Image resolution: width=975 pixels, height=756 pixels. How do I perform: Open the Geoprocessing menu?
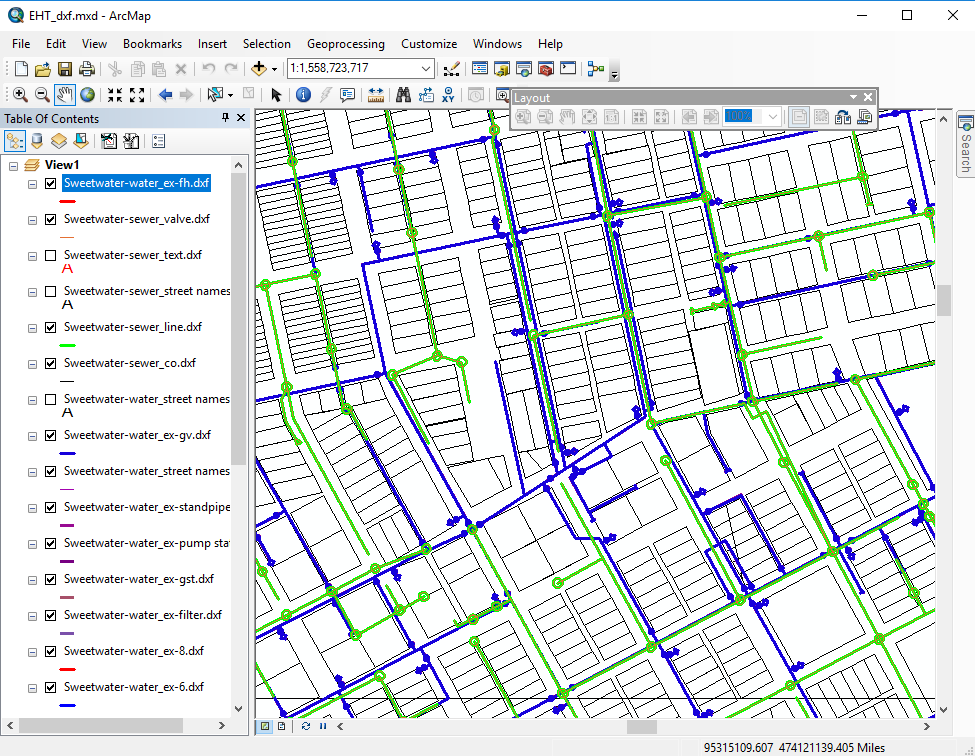tap(345, 44)
